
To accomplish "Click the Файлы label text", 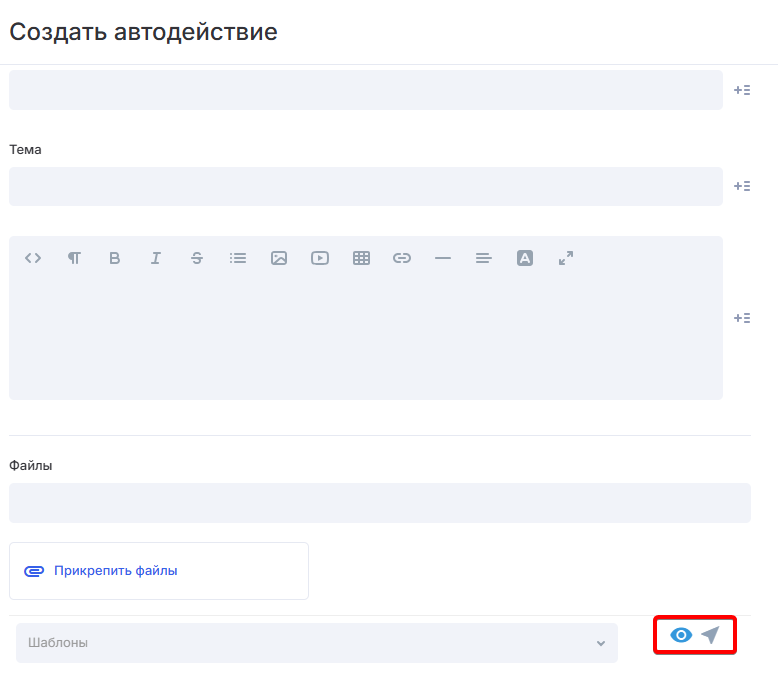I will click(x=31, y=466).
